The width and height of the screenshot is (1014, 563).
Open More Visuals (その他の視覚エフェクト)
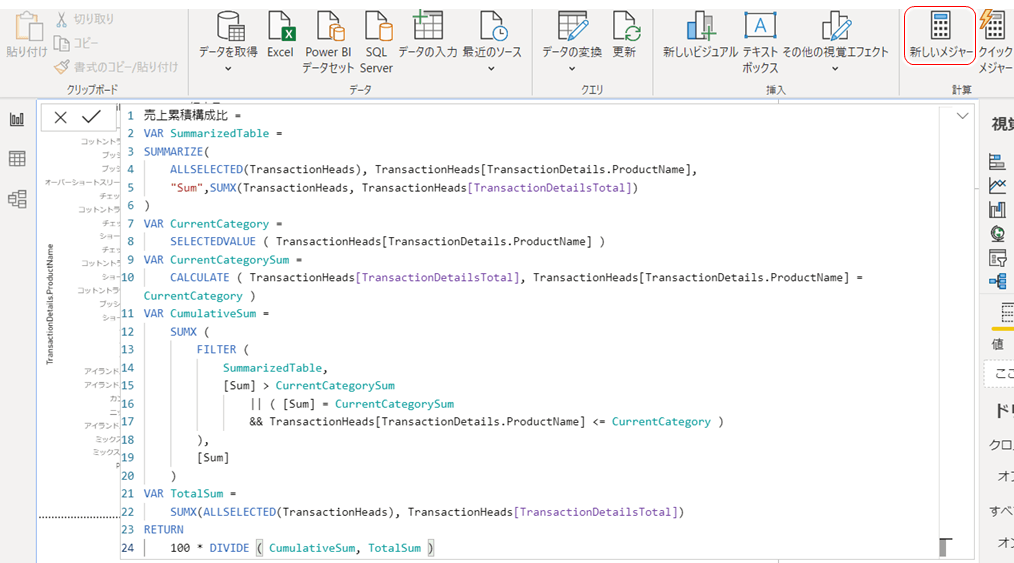(835, 34)
